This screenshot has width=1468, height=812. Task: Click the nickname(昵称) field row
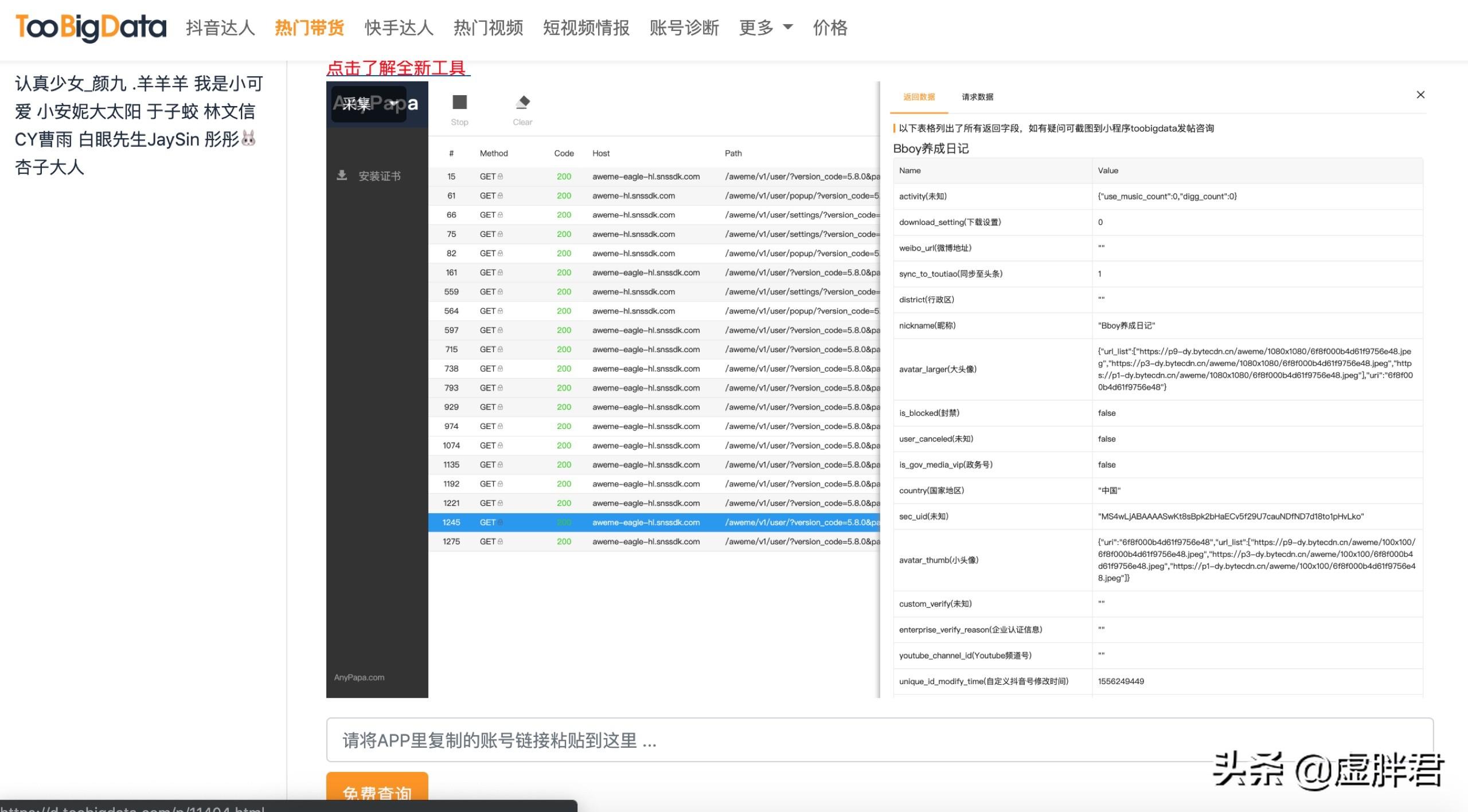click(1158, 326)
